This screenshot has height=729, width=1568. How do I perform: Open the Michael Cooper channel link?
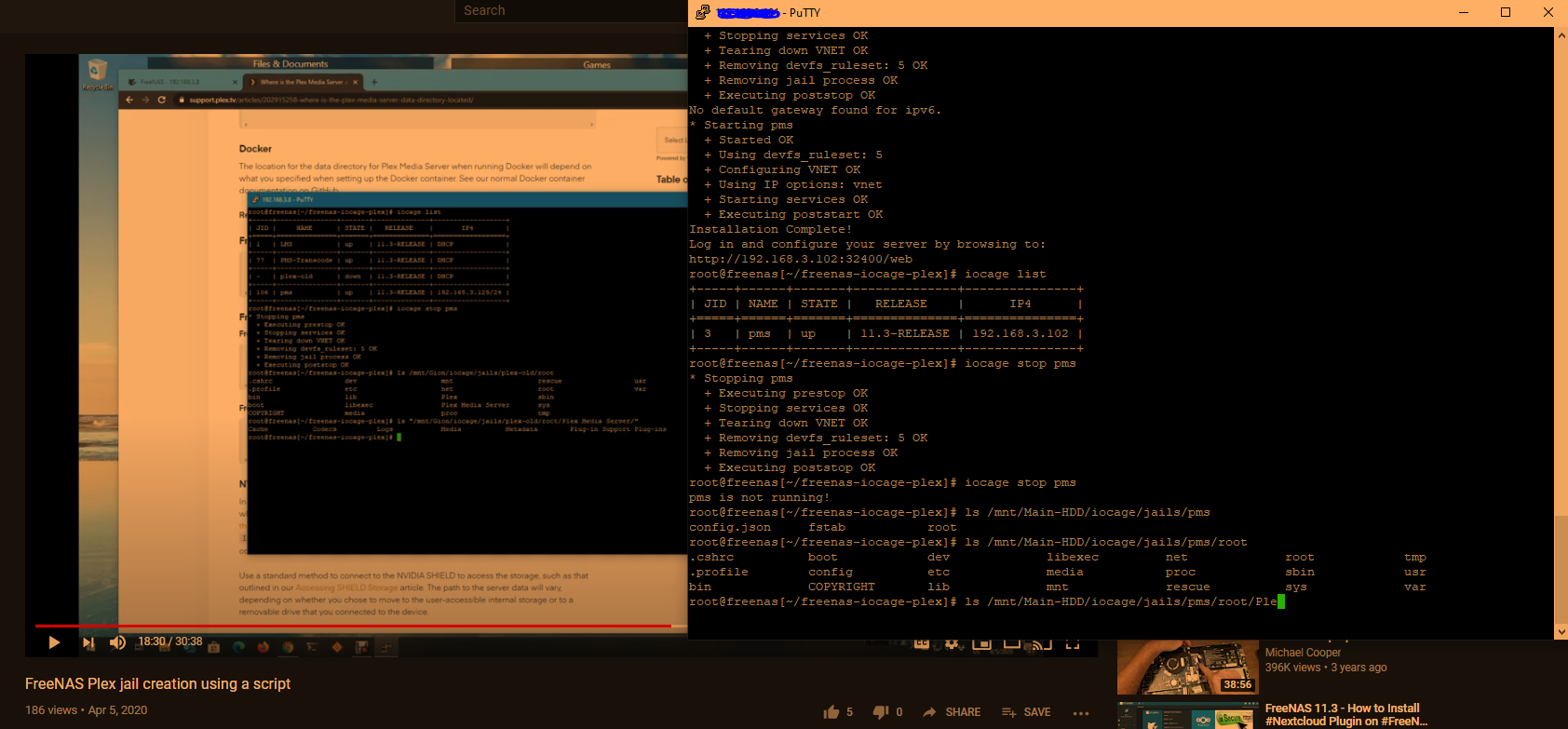click(x=1303, y=653)
